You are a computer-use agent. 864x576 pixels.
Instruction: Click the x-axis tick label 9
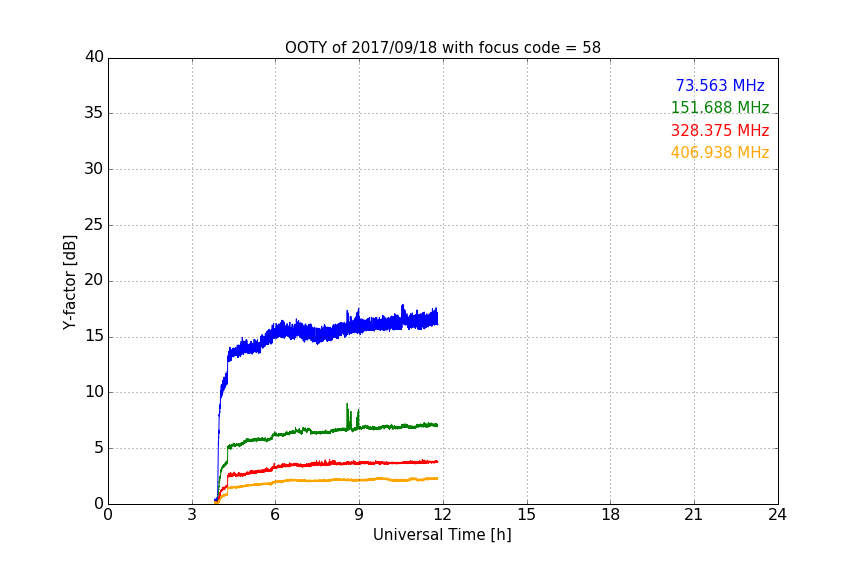[x=359, y=515]
